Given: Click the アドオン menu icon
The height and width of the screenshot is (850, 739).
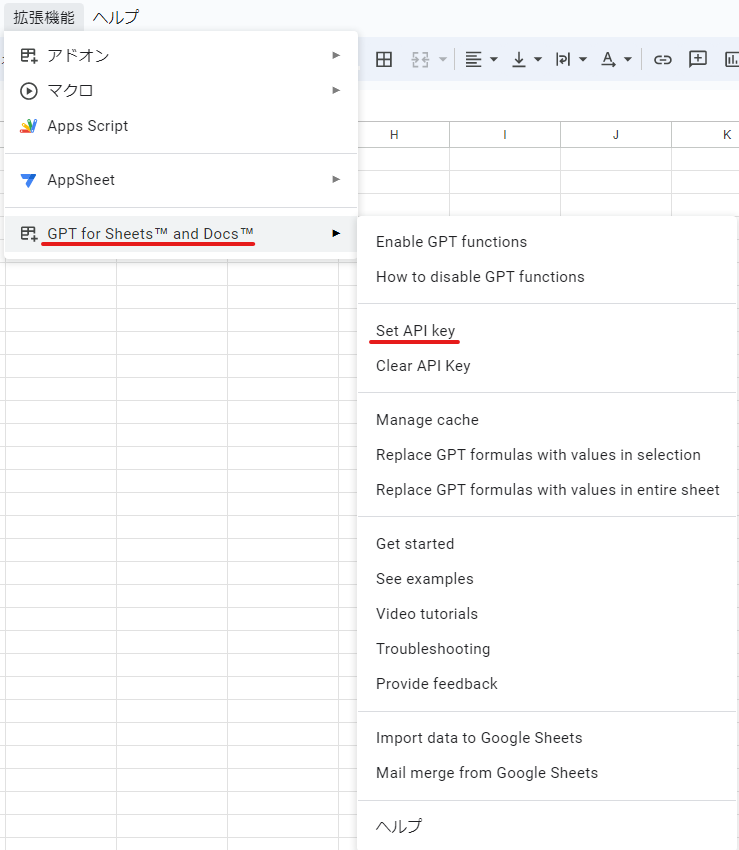Looking at the screenshot, I should pyautogui.click(x=29, y=55).
